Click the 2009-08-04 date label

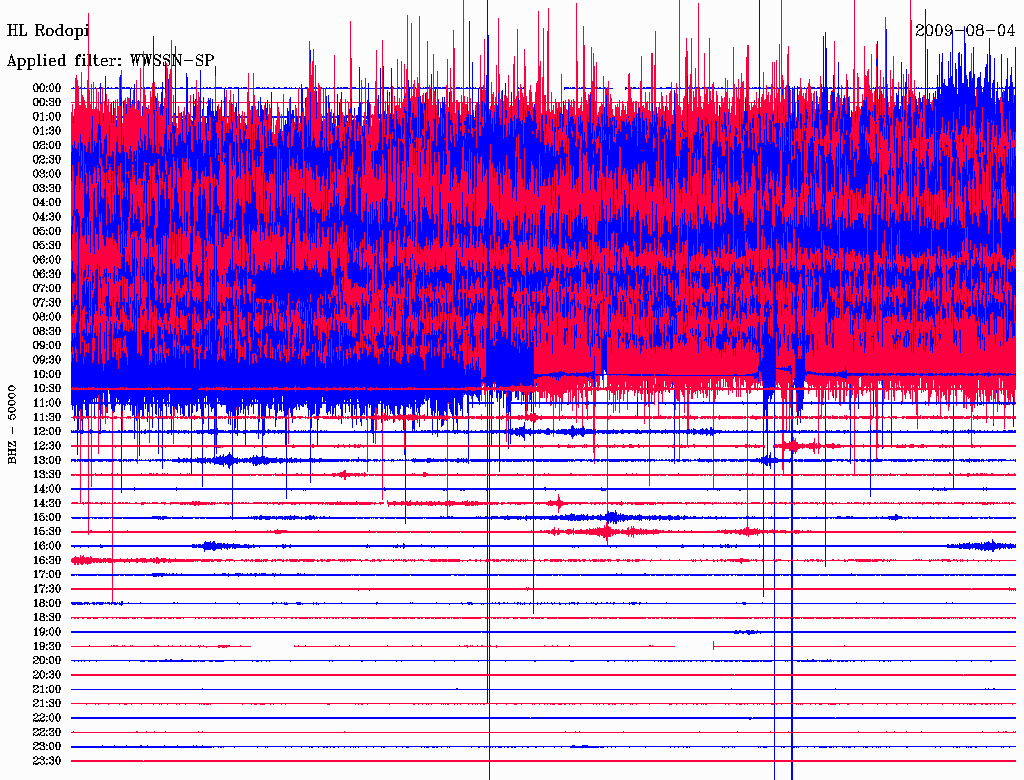pos(965,30)
